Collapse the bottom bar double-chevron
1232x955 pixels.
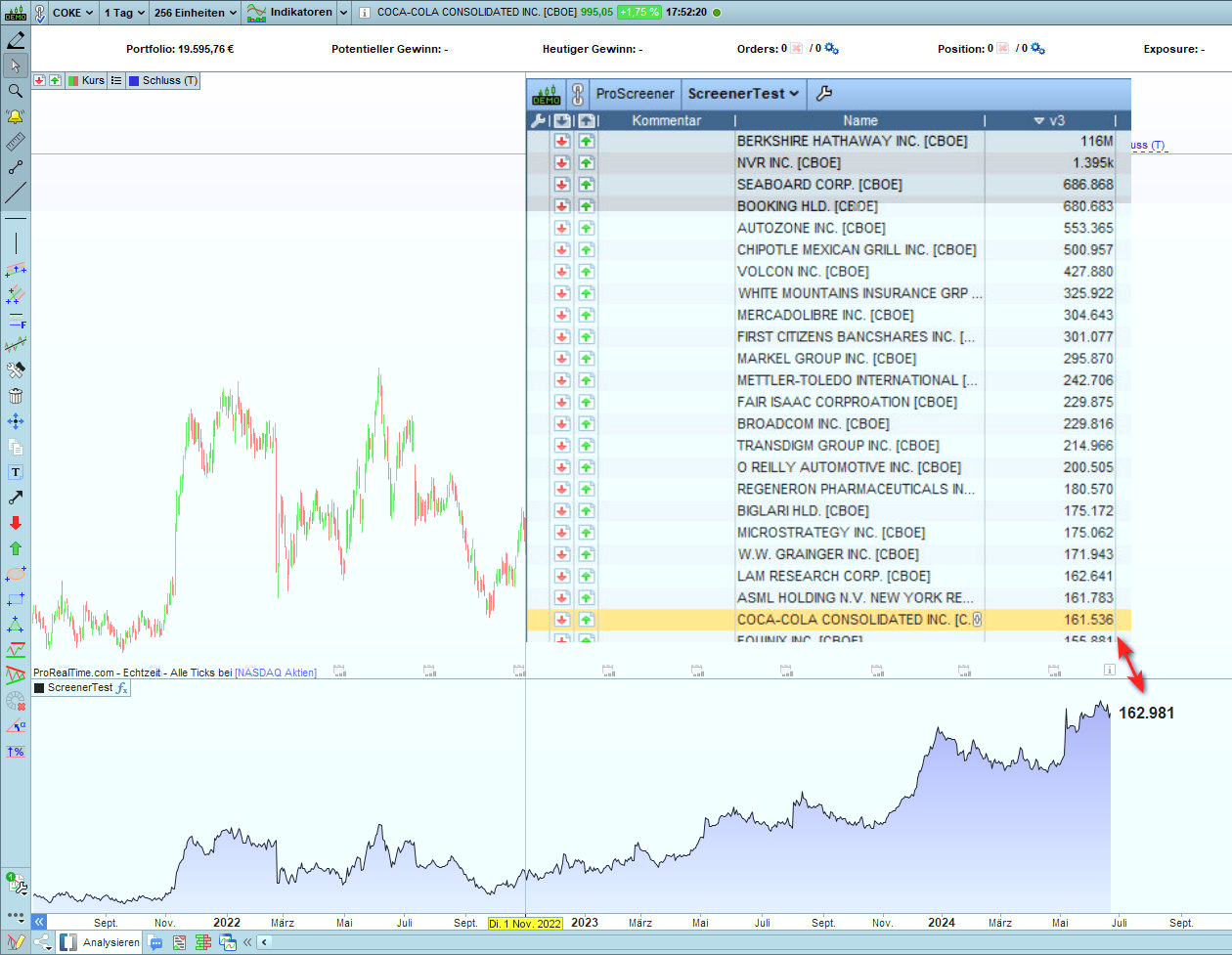tap(247, 942)
